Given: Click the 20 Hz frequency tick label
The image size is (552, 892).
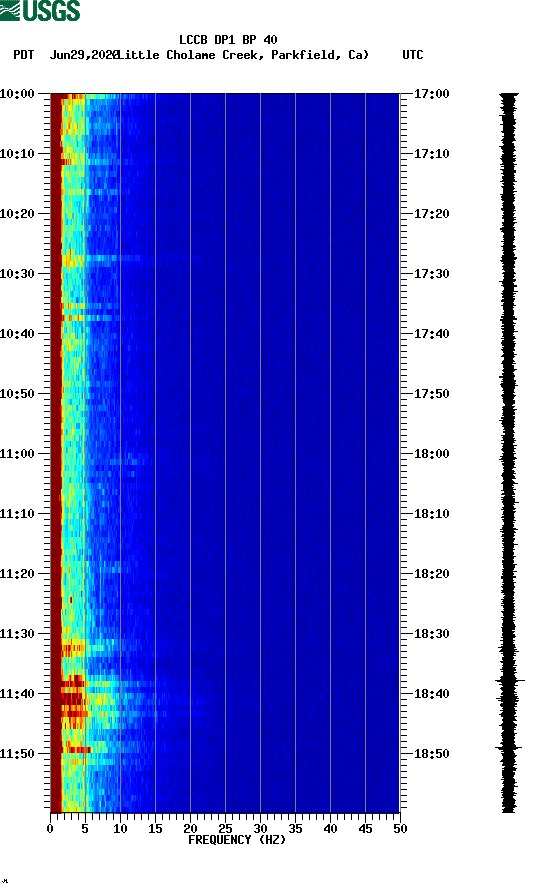Looking at the screenshot, I should click(190, 829).
